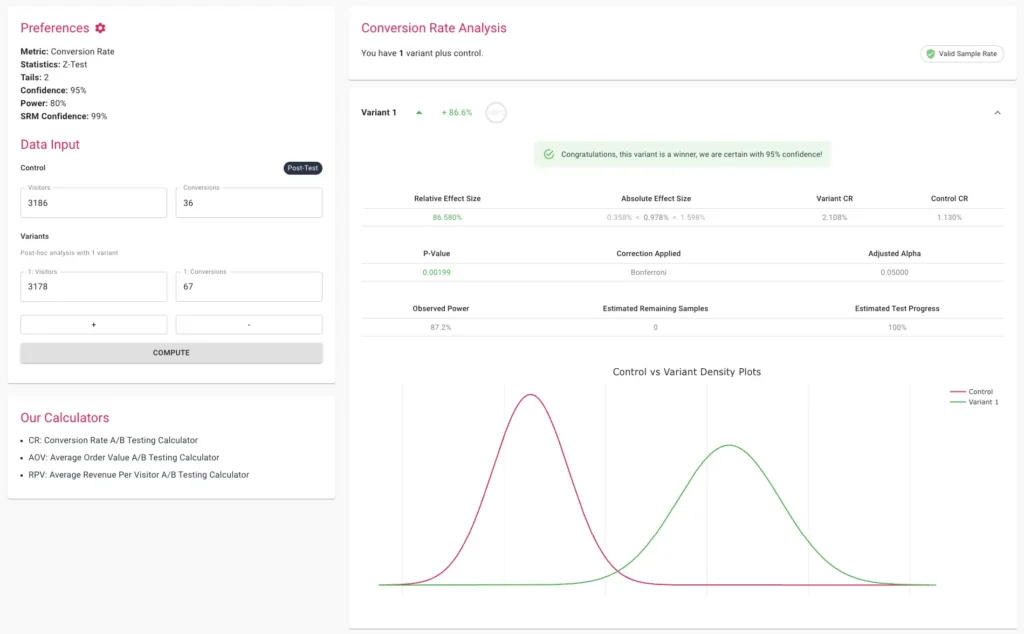Viewport: 1024px width, 634px height.
Task: Click the circular progress badge next to +86.6%
Action: pyautogui.click(x=496, y=112)
